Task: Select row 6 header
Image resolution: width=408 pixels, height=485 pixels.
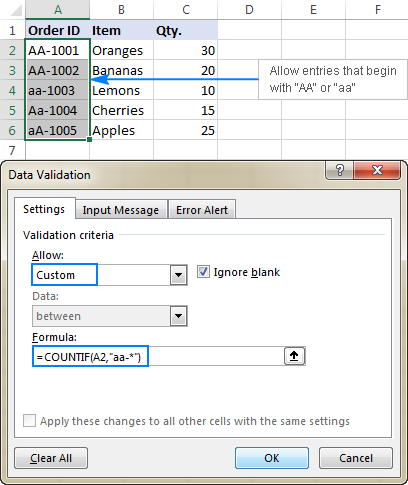Action: pos(12,130)
